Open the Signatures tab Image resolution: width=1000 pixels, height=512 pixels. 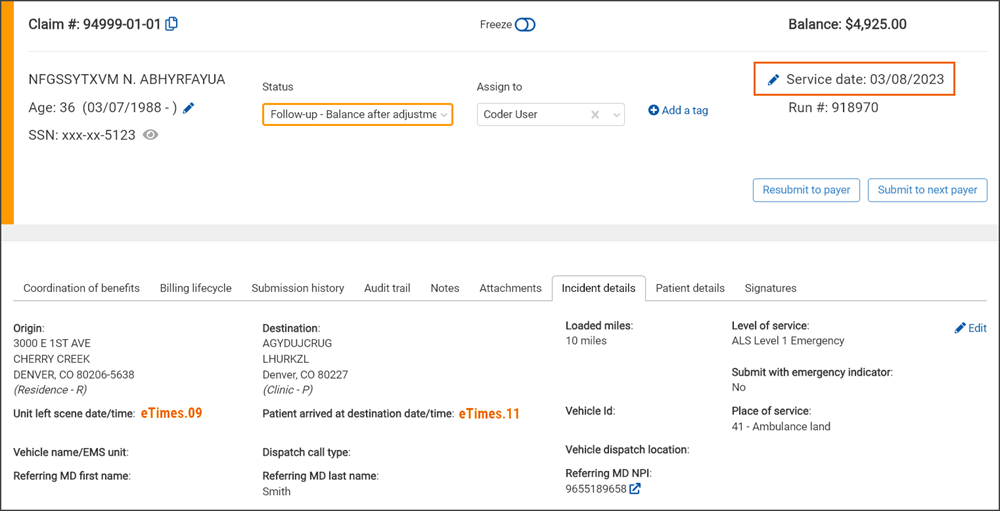[770, 288]
